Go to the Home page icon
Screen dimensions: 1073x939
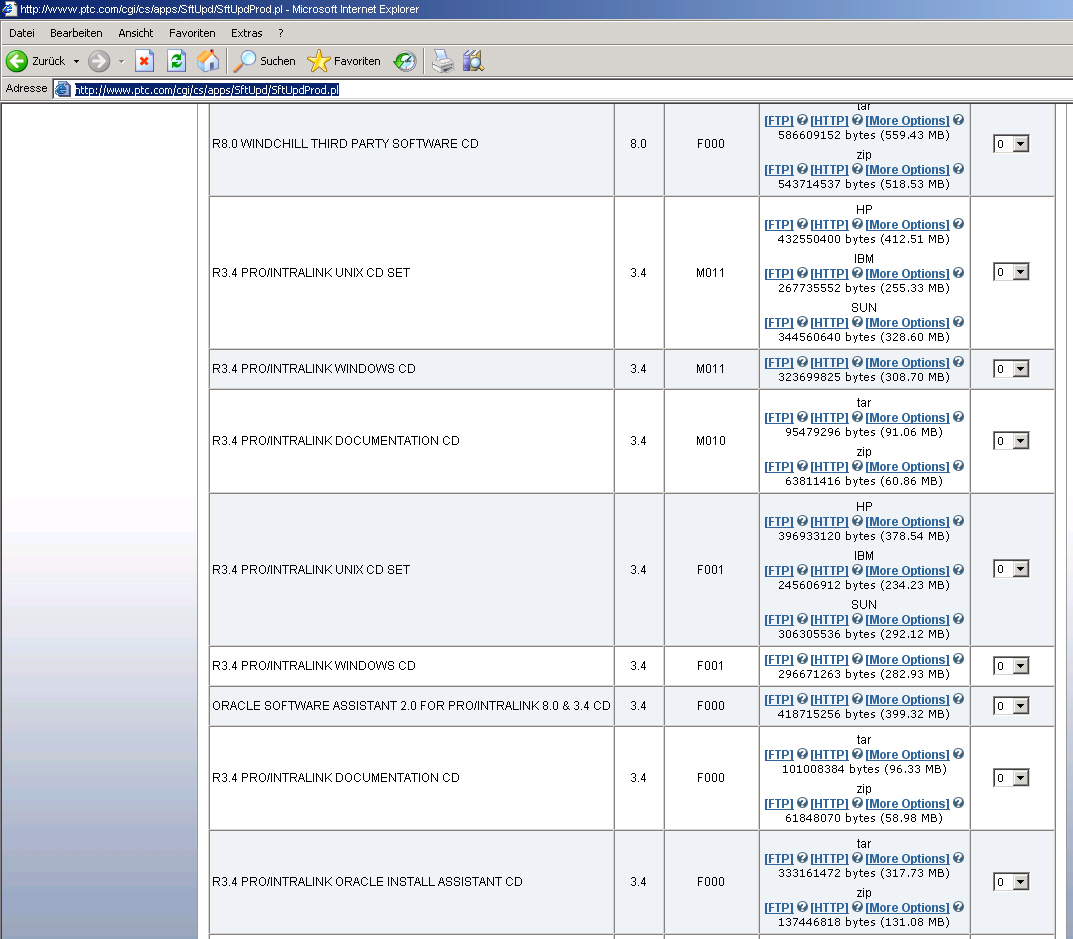tap(208, 61)
